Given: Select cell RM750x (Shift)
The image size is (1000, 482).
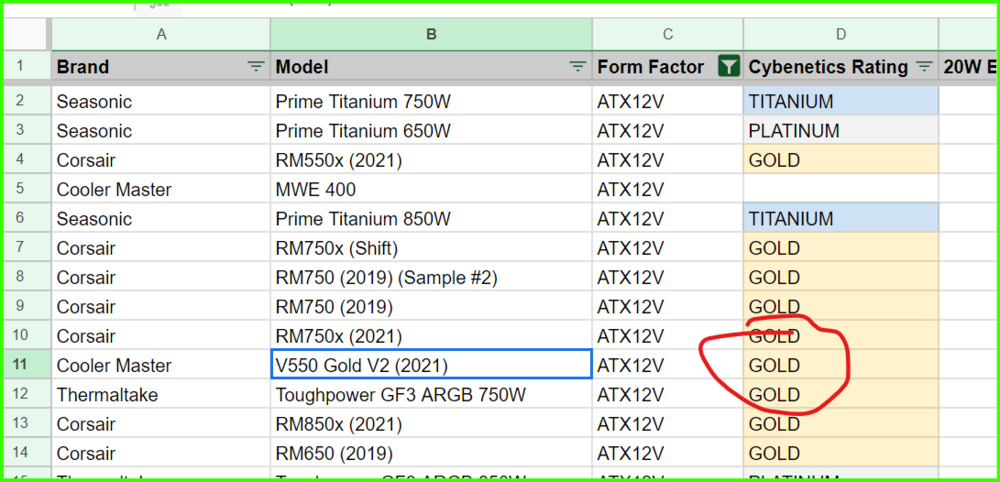Looking at the screenshot, I should [431, 247].
